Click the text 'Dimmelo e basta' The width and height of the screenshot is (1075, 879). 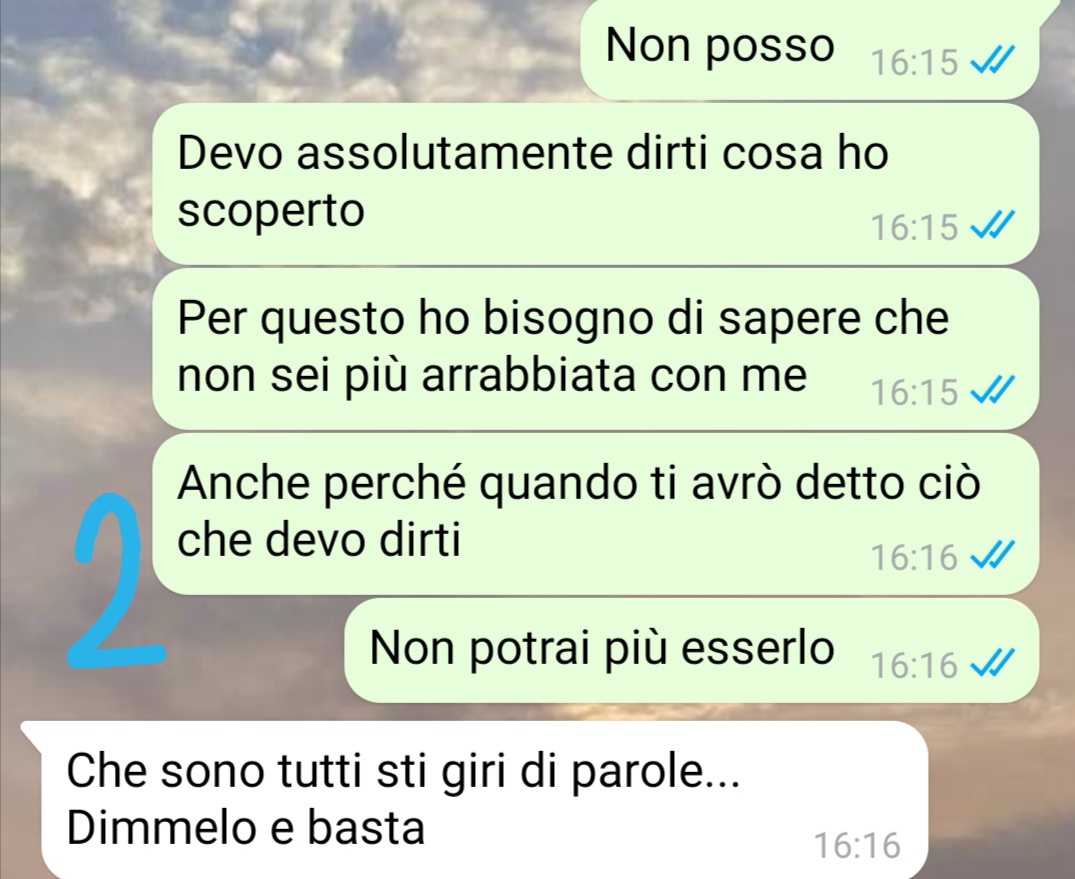(245, 828)
